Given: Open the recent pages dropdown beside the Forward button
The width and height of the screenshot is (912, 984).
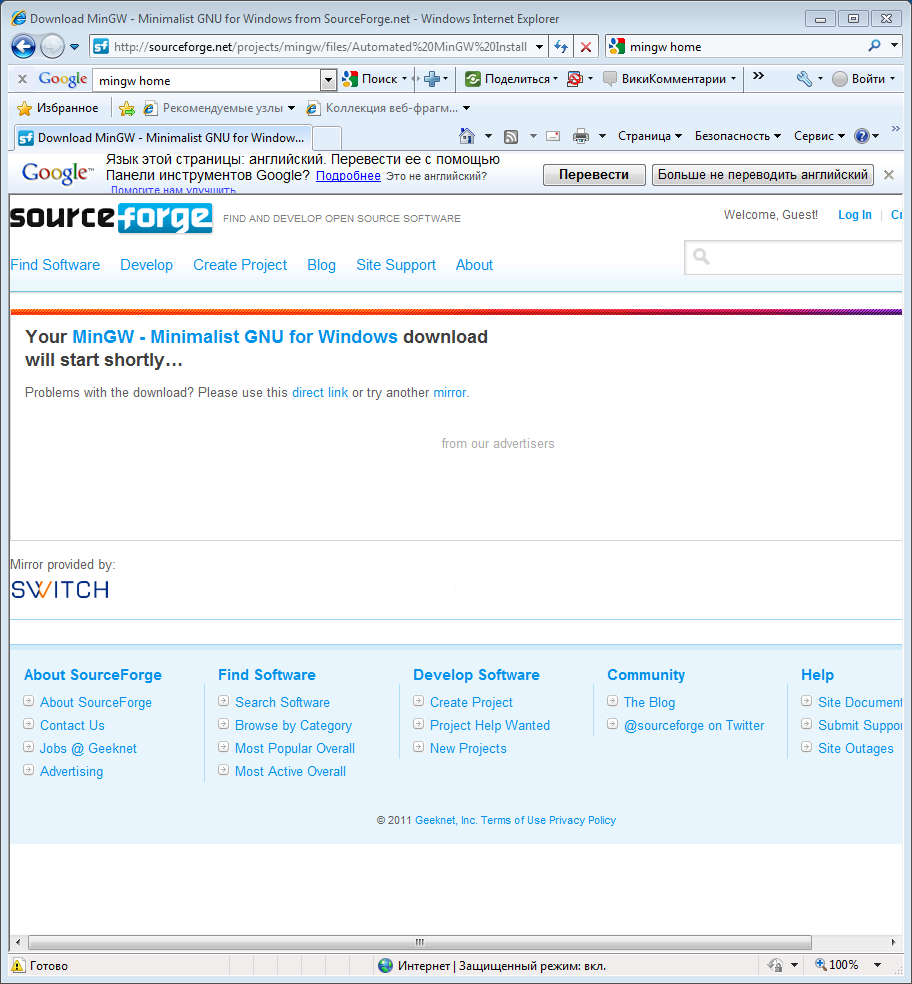Looking at the screenshot, I should tap(74, 47).
